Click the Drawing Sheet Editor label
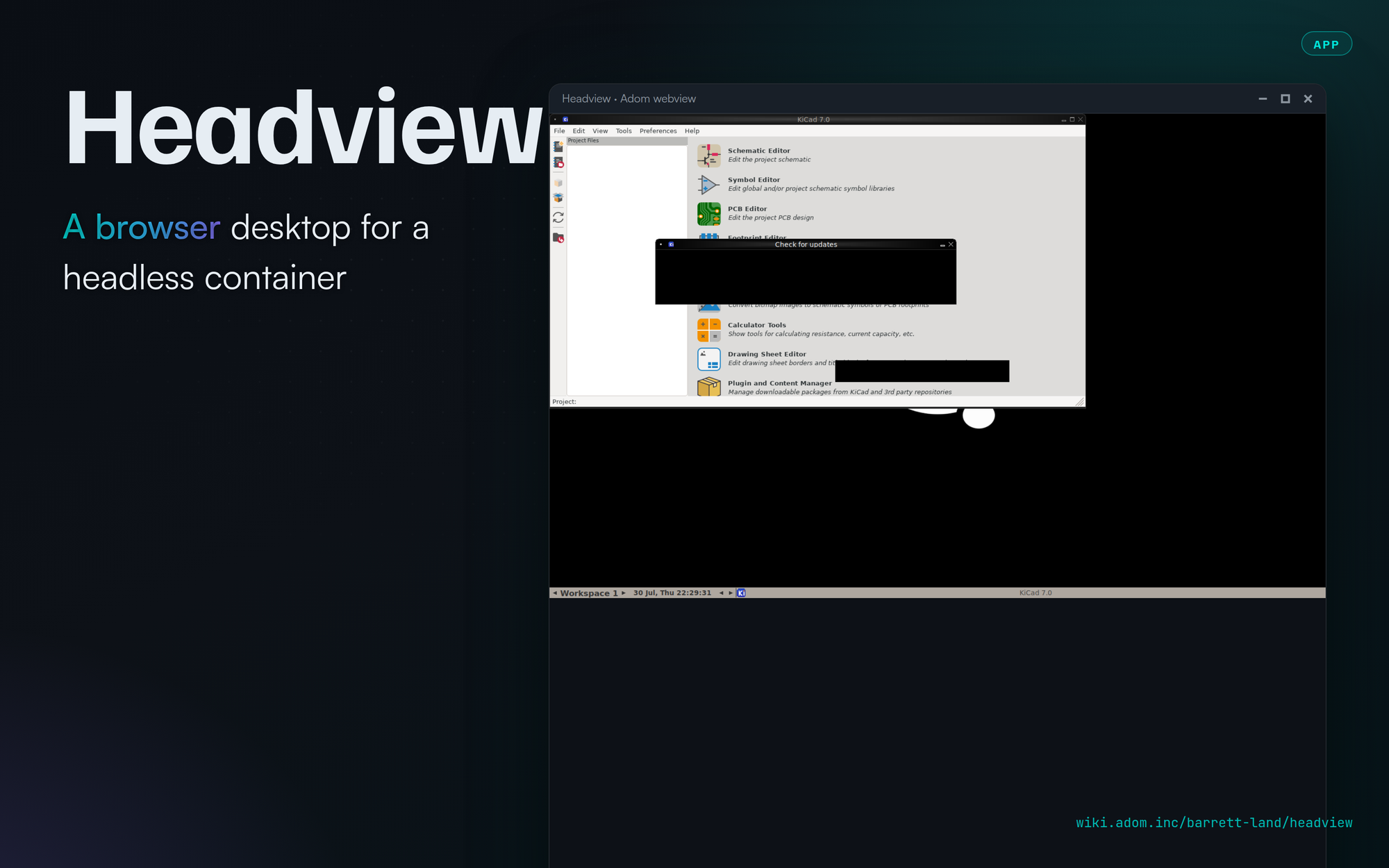Viewport: 1389px width, 868px height. [x=767, y=354]
